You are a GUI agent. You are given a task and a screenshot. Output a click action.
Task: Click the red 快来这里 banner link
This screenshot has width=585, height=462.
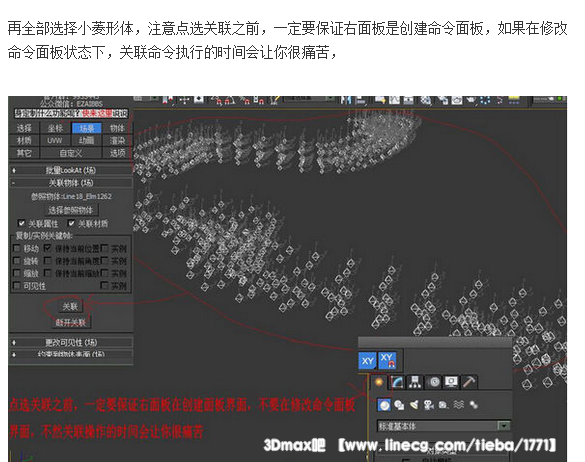97,113
